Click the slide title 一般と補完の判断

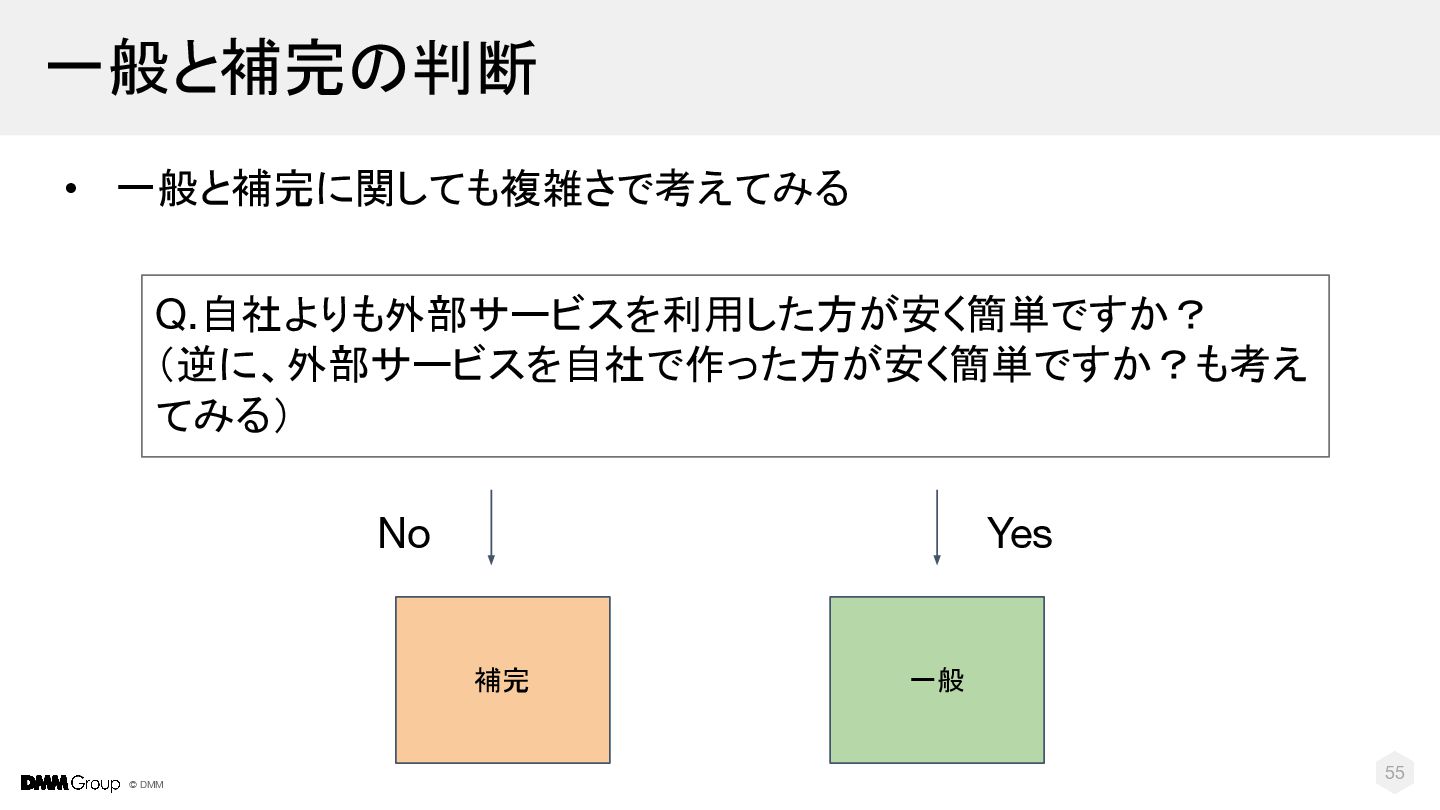pyautogui.click(x=292, y=69)
